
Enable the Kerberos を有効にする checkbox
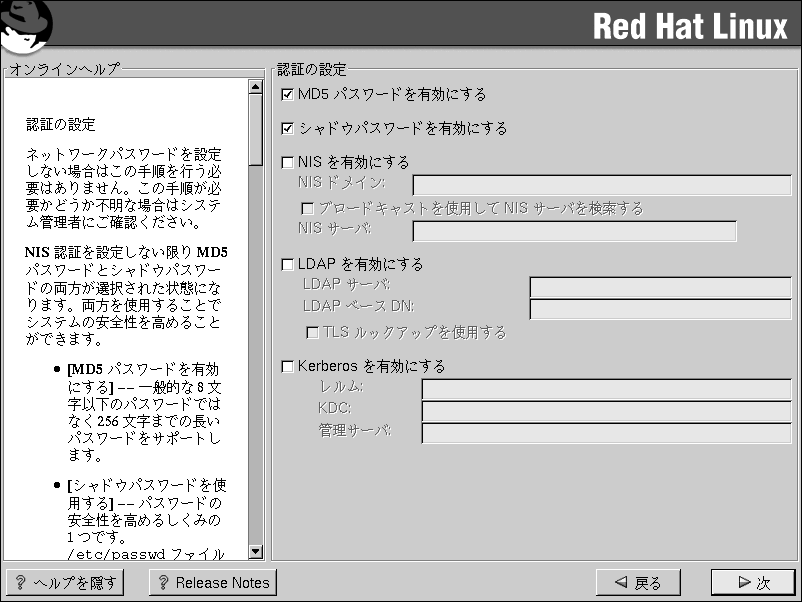288,367
